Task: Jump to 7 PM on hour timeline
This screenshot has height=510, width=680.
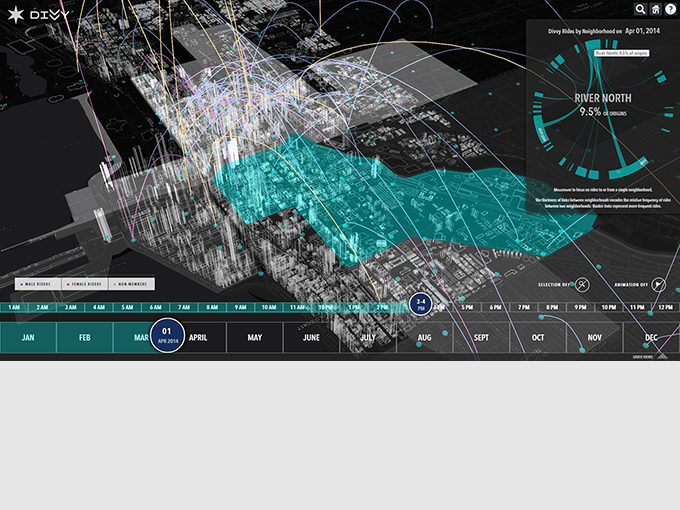Action: (x=524, y=307)
